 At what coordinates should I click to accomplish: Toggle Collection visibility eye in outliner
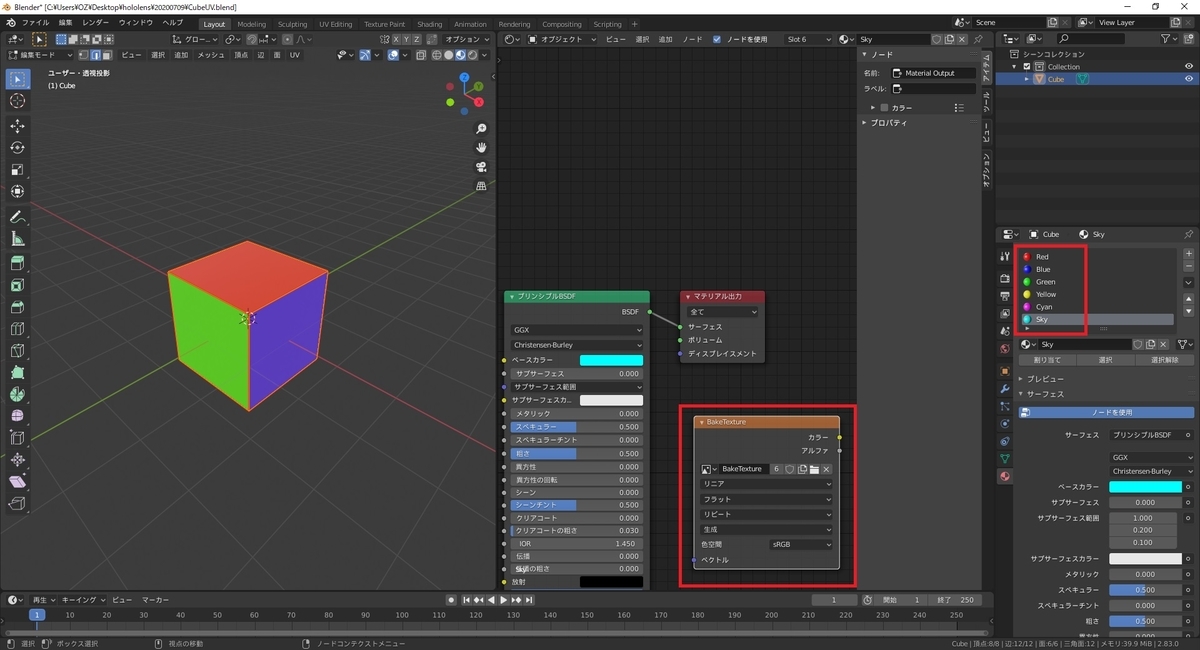point(1189,66)
